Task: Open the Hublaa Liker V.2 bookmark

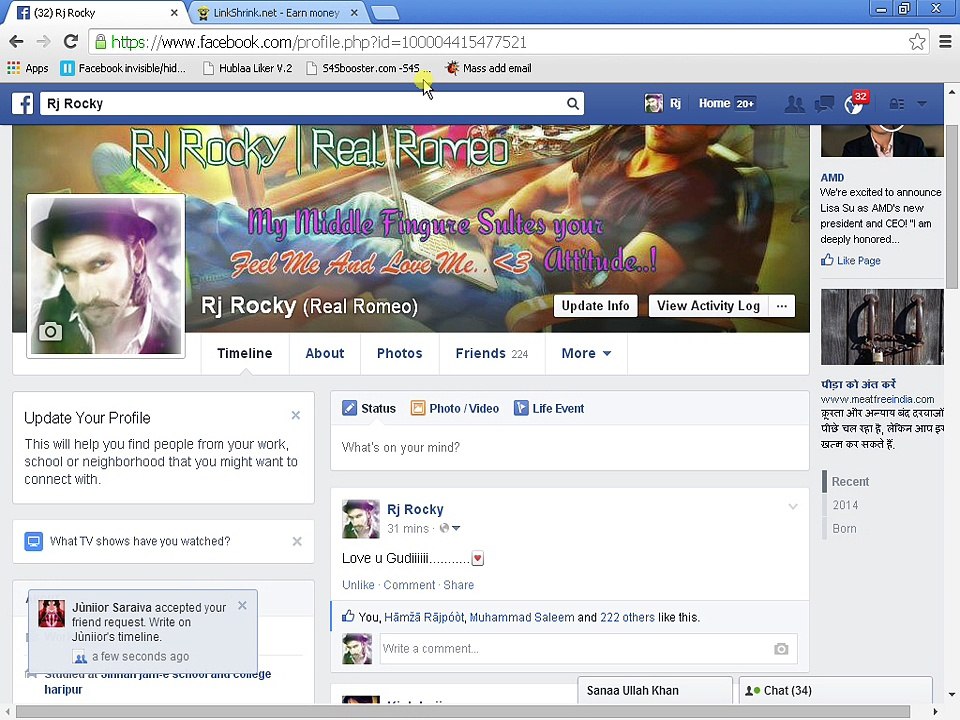Action: click(x=248, y=68)
